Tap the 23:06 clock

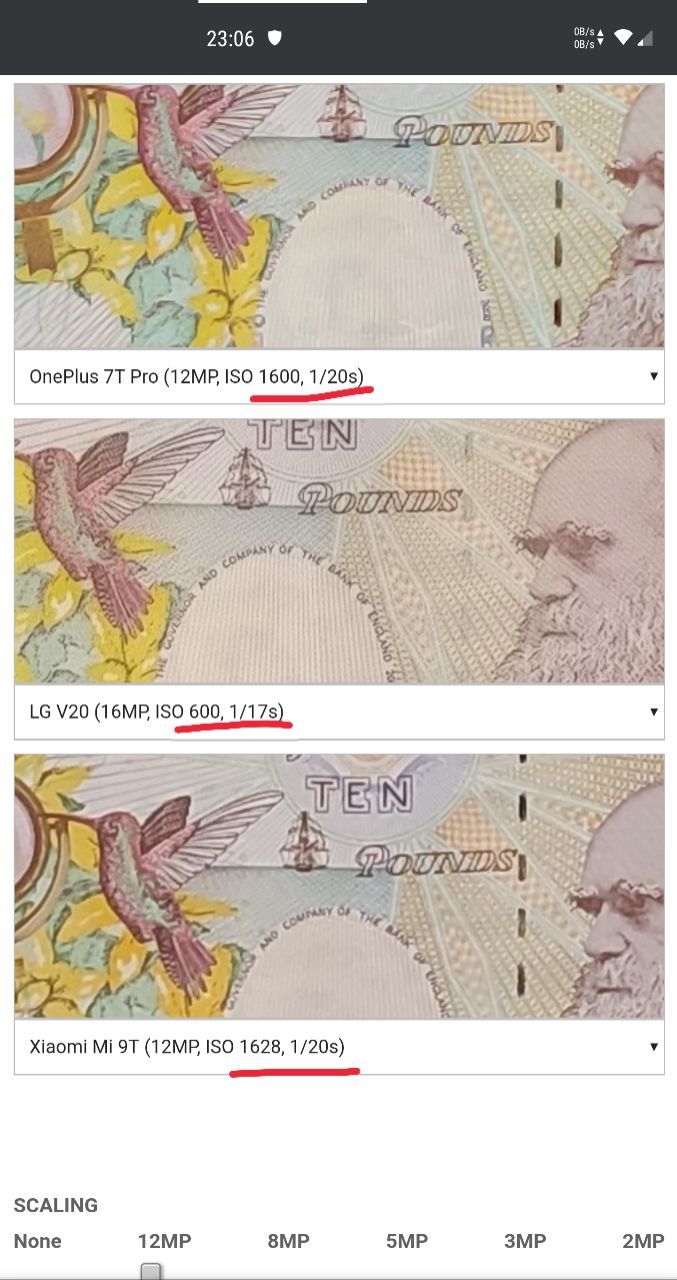click(x=230, y=39)
